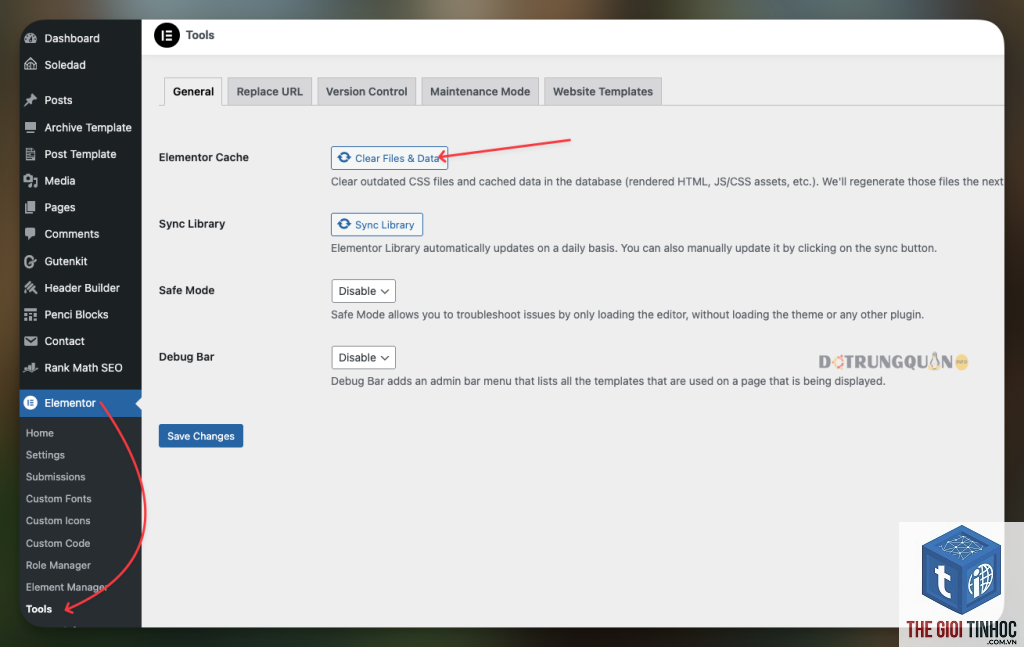The width and height of the screenshot is (1024, 647).
Task: Open the Custom Code submenu link
Action: pos(58,543)
